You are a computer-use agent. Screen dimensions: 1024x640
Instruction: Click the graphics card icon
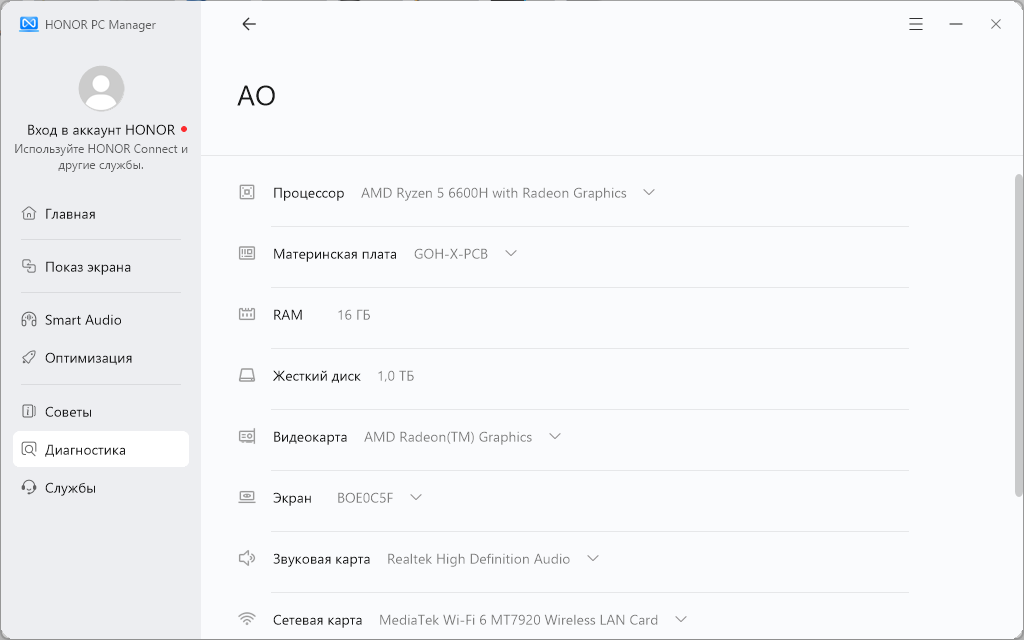coord(247,437)
